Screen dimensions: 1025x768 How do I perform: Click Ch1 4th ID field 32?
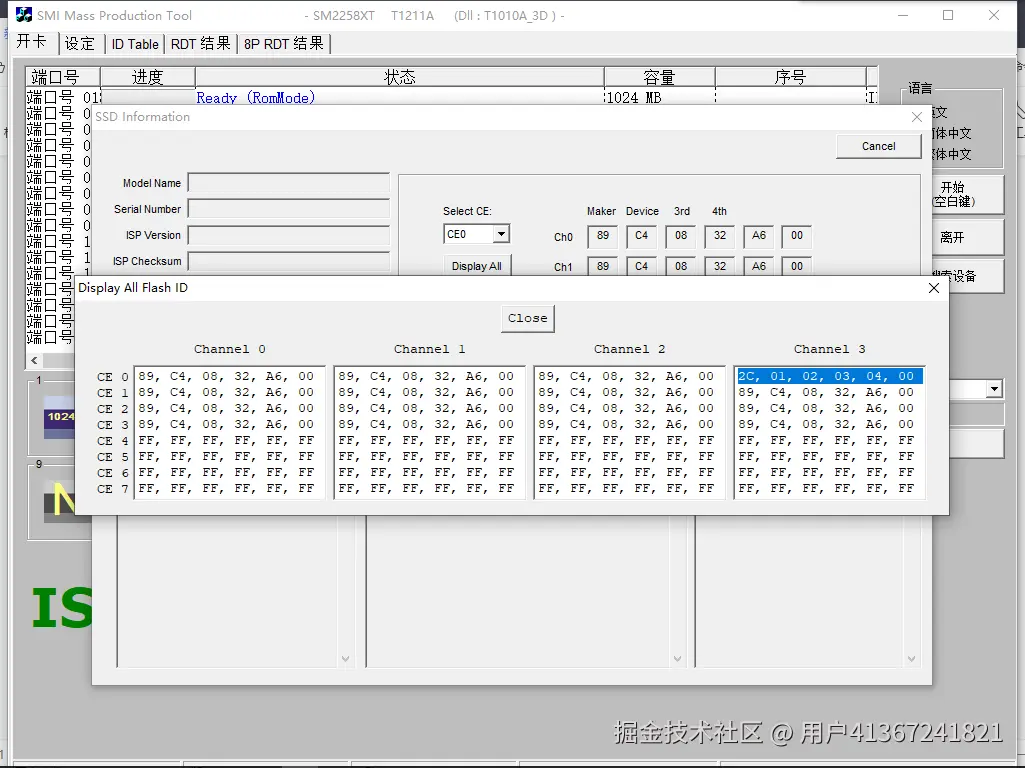pos(720,266)
